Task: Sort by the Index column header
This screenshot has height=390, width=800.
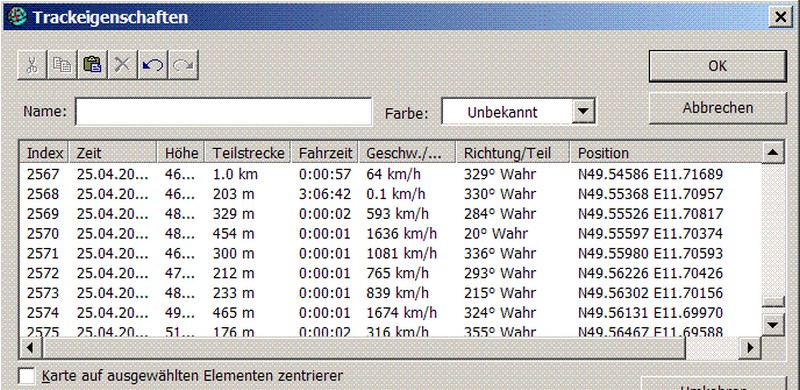Action: click(44, 153)
